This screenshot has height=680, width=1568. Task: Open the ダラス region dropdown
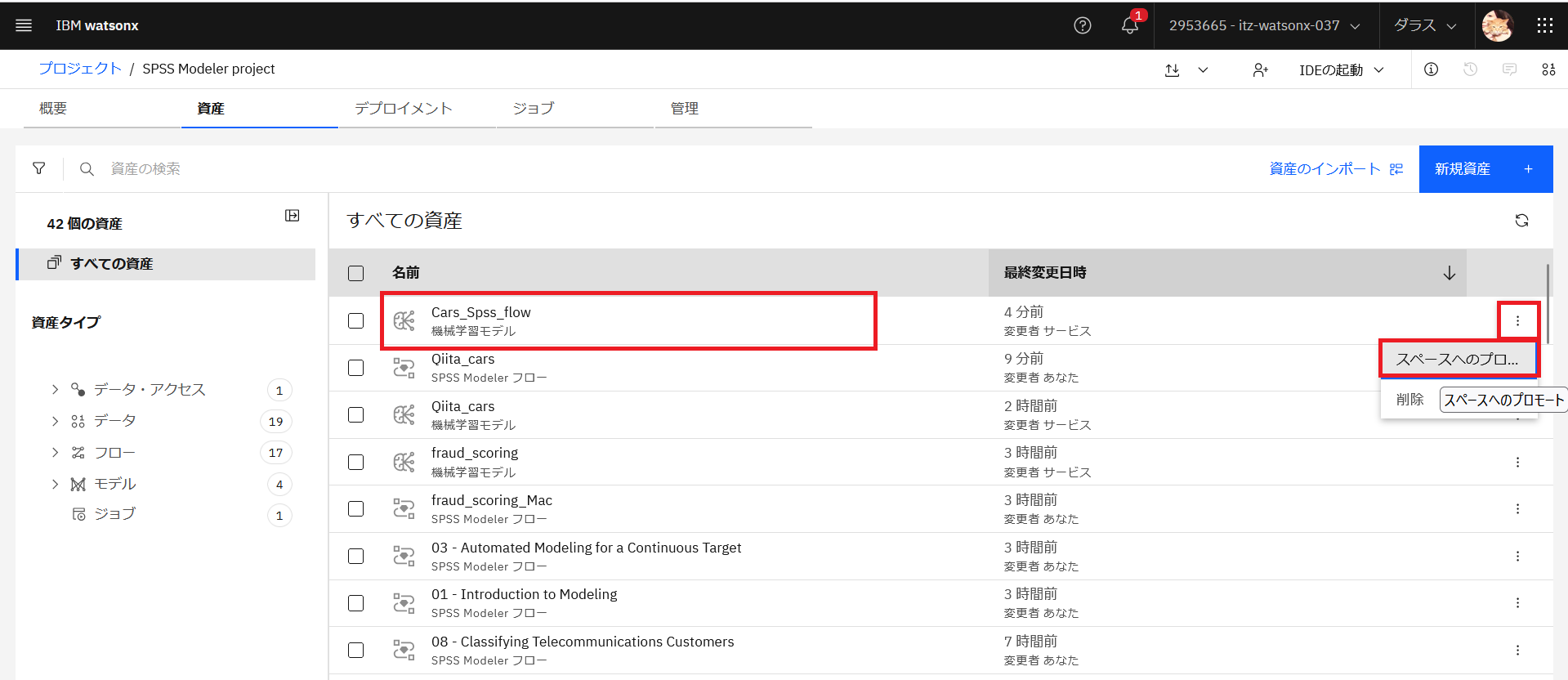tap(1426, 25)
